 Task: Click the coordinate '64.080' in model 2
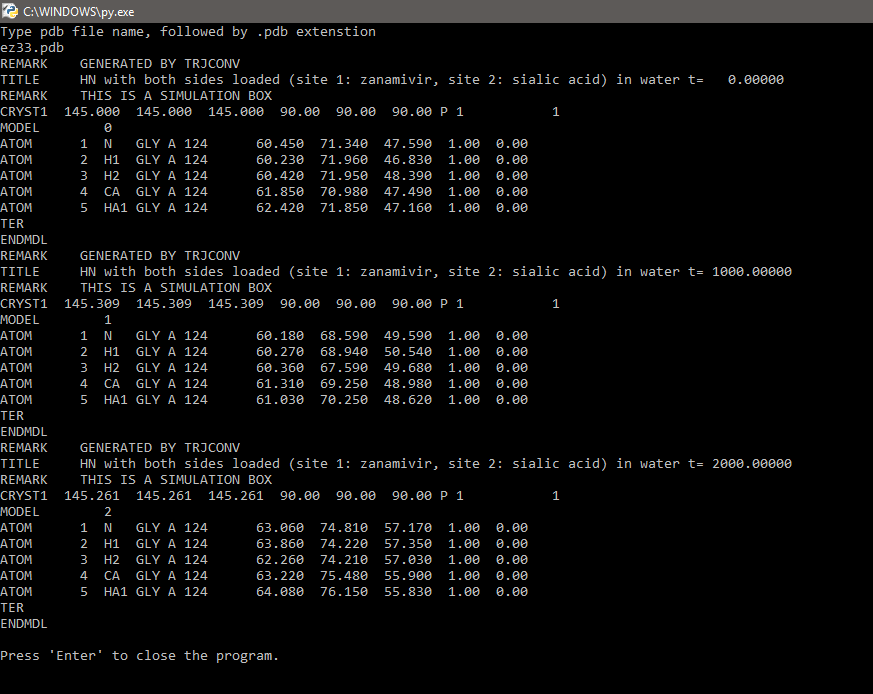280,592
